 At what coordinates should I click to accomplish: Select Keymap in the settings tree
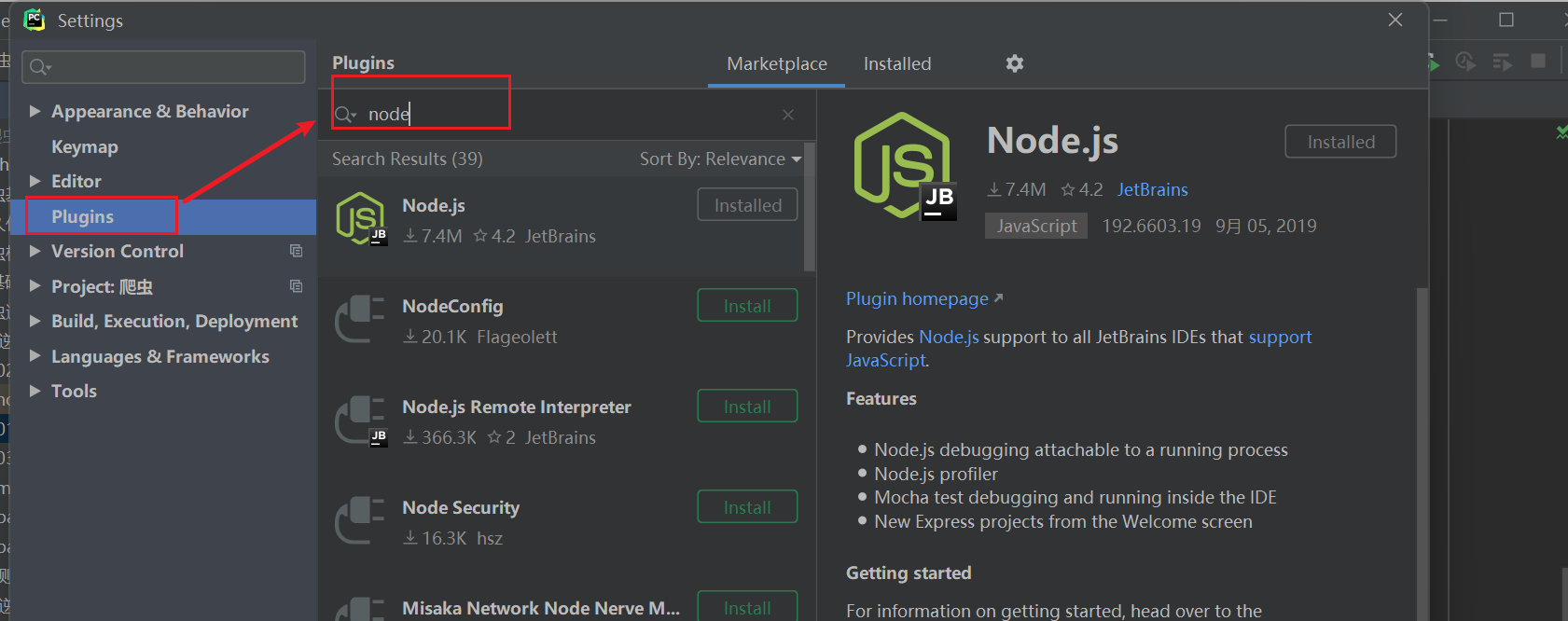click(x=85, y=146)
